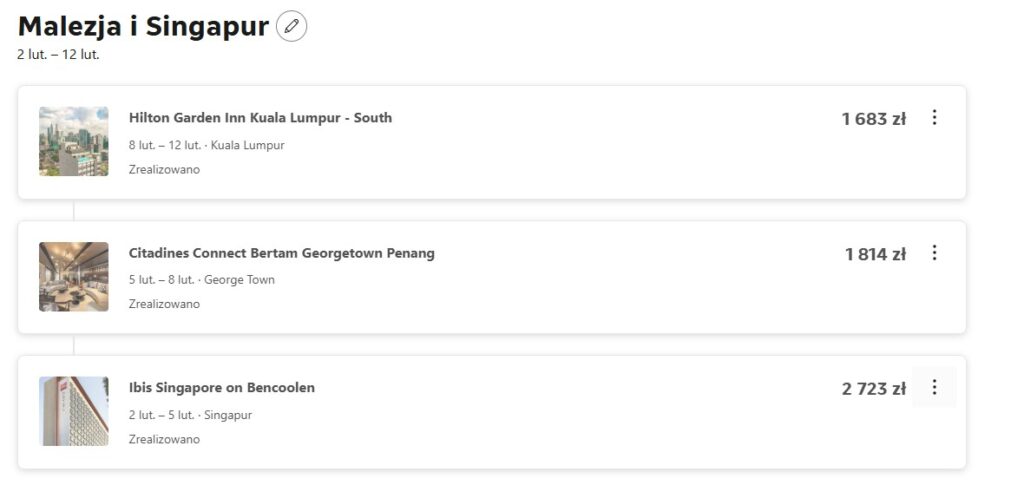Click Zrealizowano status on Ibis card

click(x=164, y=439)
